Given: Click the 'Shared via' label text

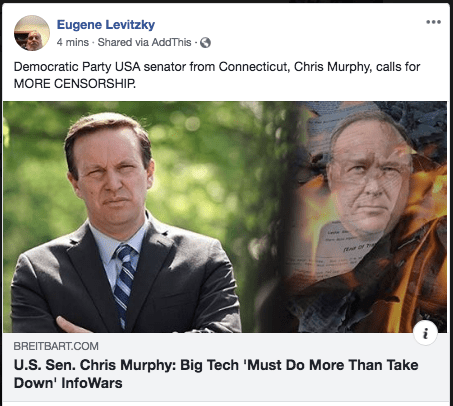Looking at the screenshot, I should (123, 42).
